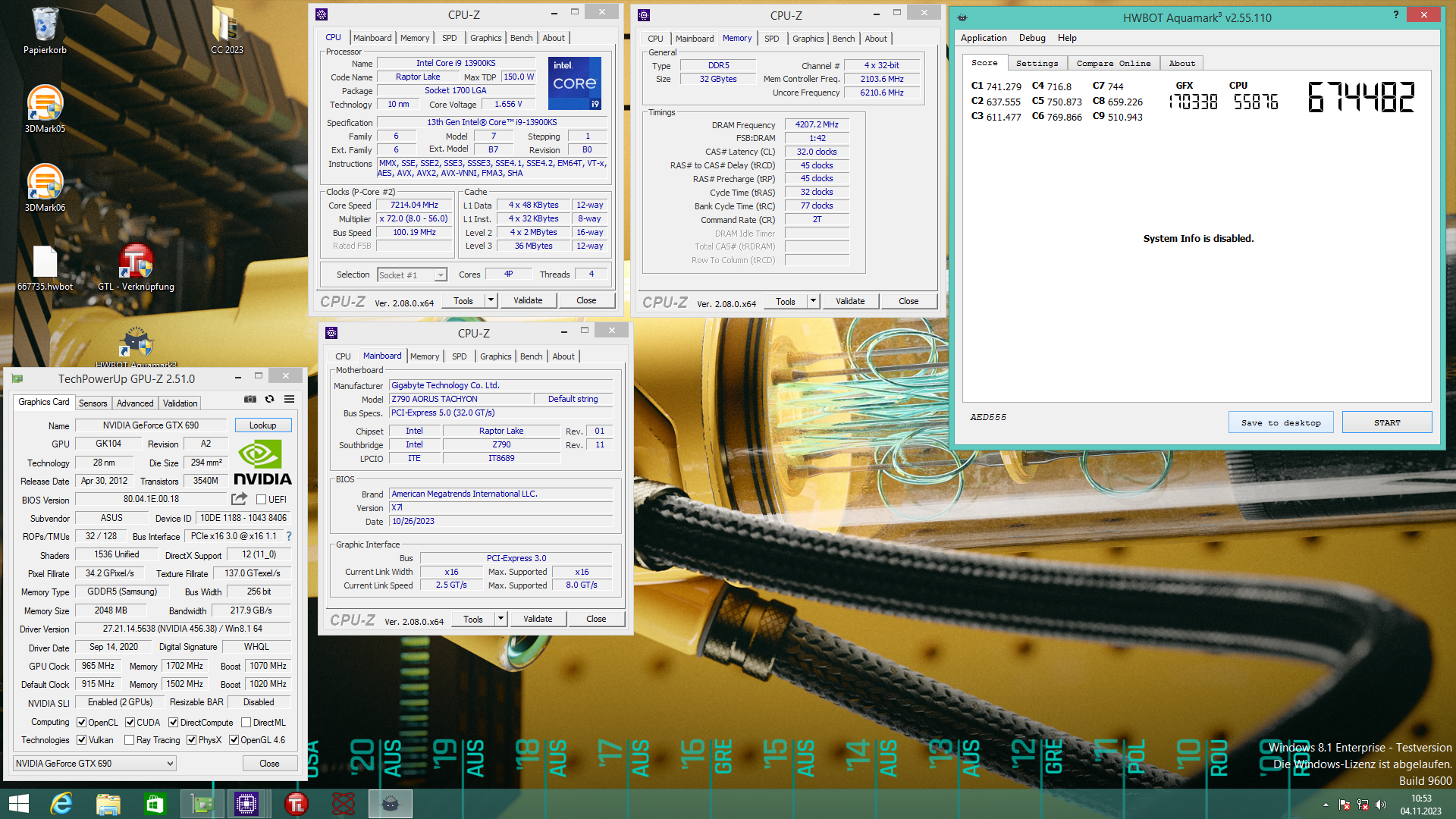
Task: Switch to Compare Online tab in Aquamark
Action: coord(1113,63)
